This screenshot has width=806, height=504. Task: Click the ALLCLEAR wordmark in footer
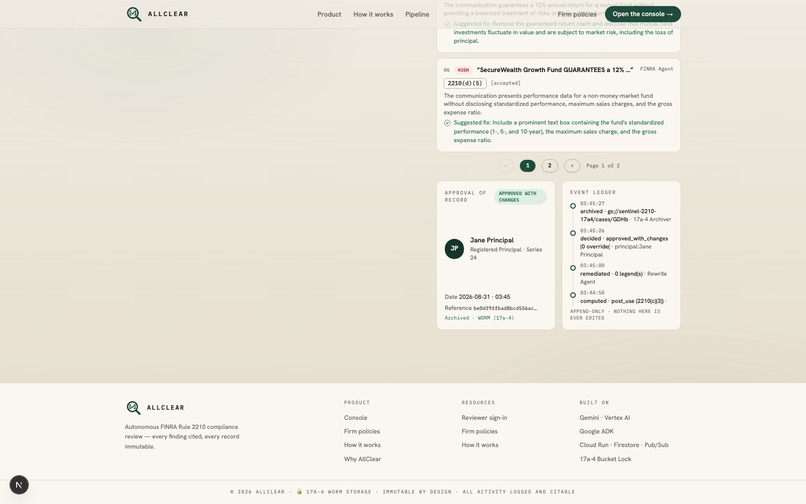click(x=166, y=407)
